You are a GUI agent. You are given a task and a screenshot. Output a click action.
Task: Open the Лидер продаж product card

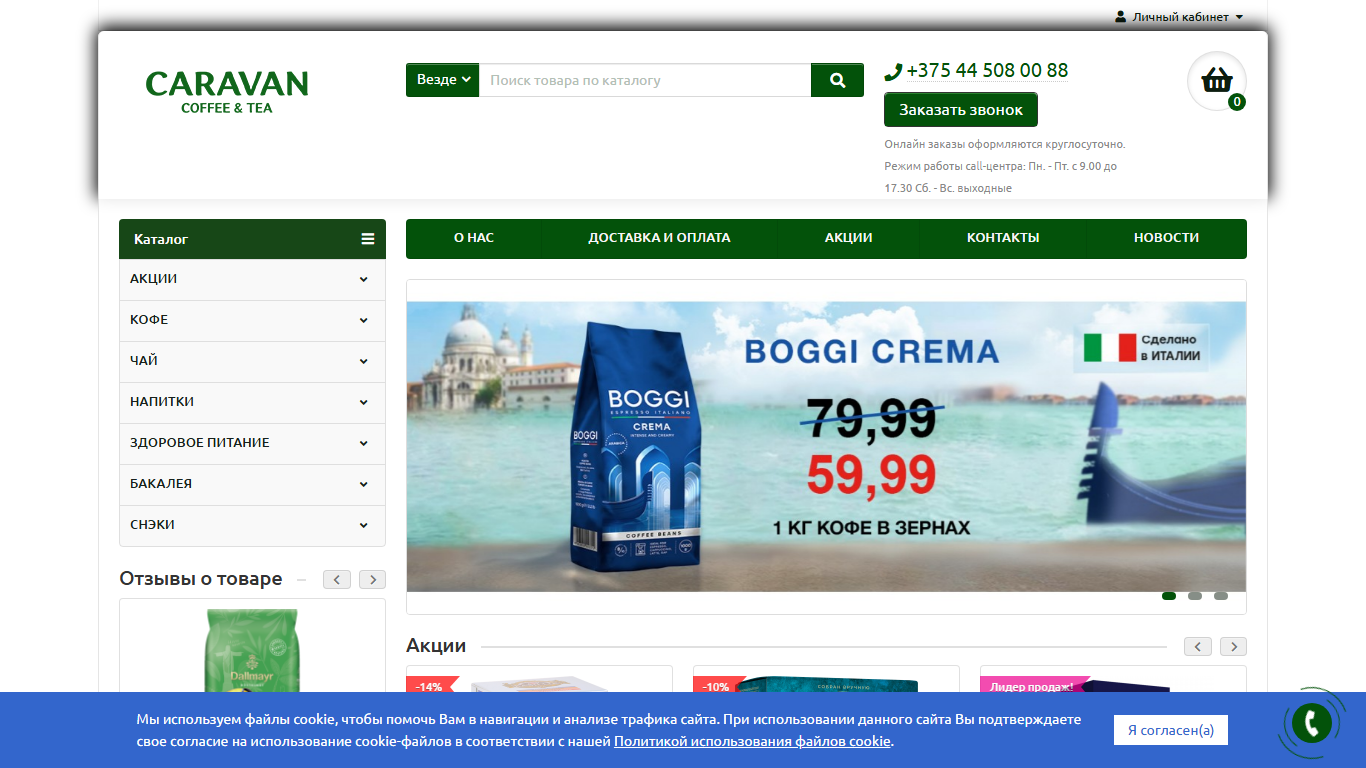tap(1113, 680)
